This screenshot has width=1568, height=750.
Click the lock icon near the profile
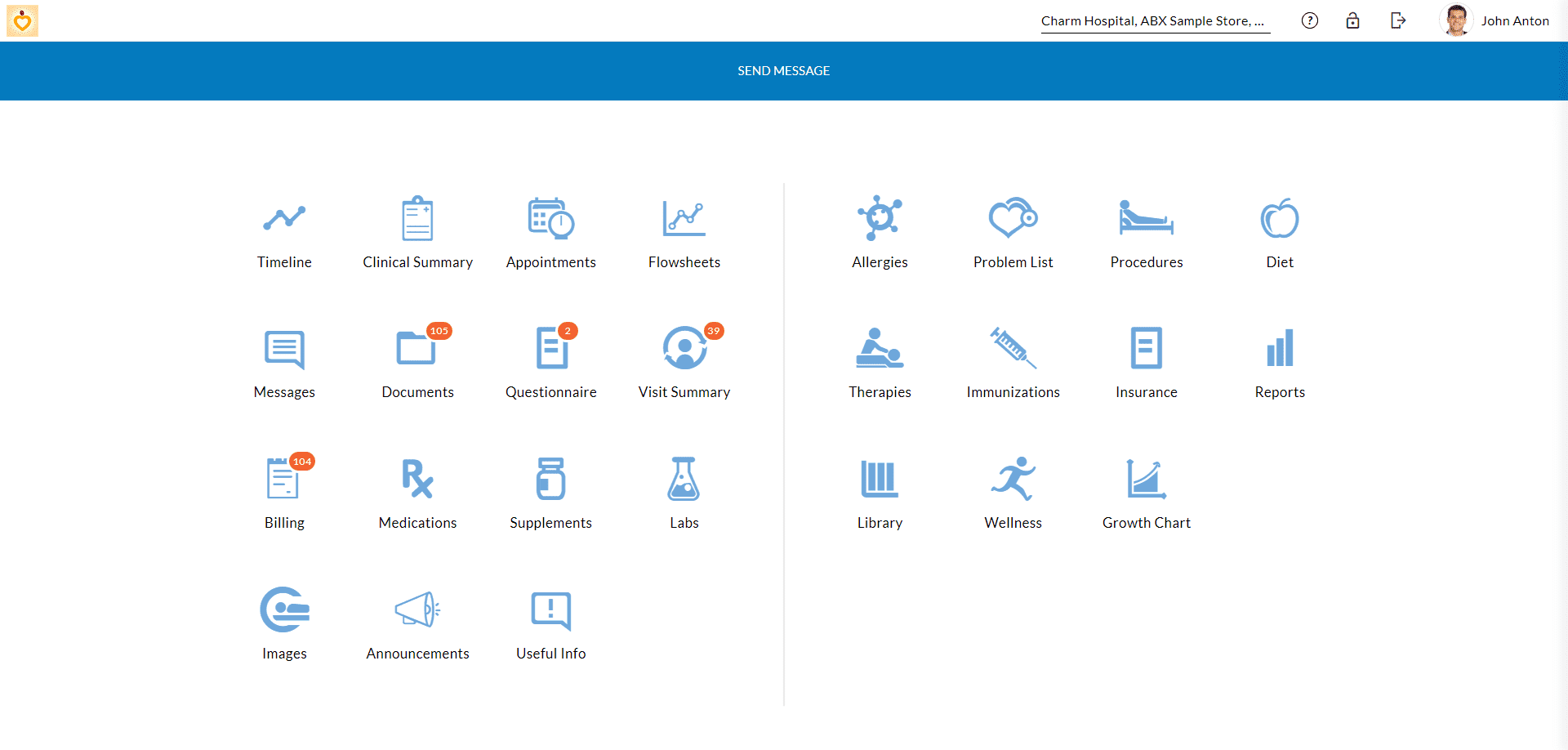1353,20
